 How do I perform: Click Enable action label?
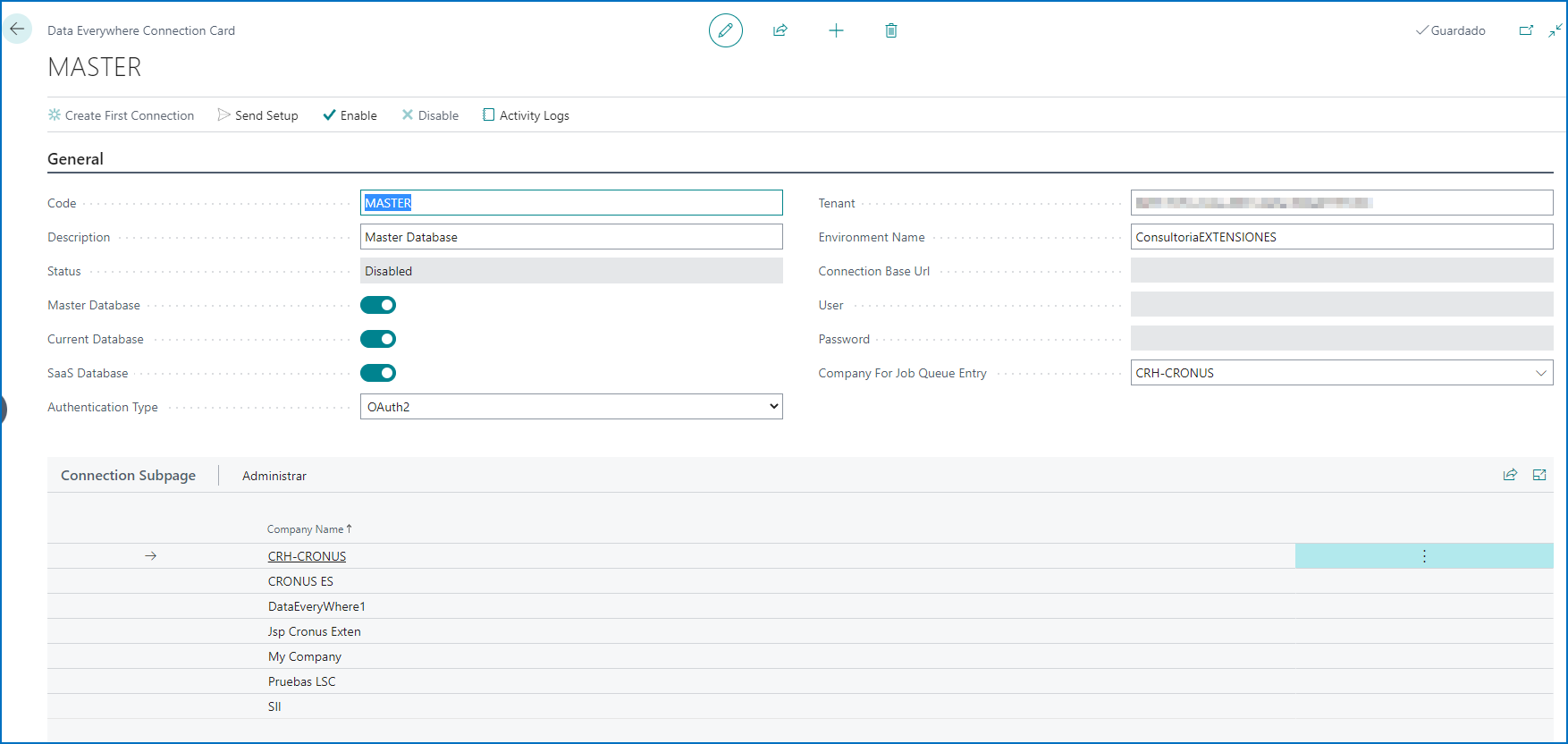(358, 115)
